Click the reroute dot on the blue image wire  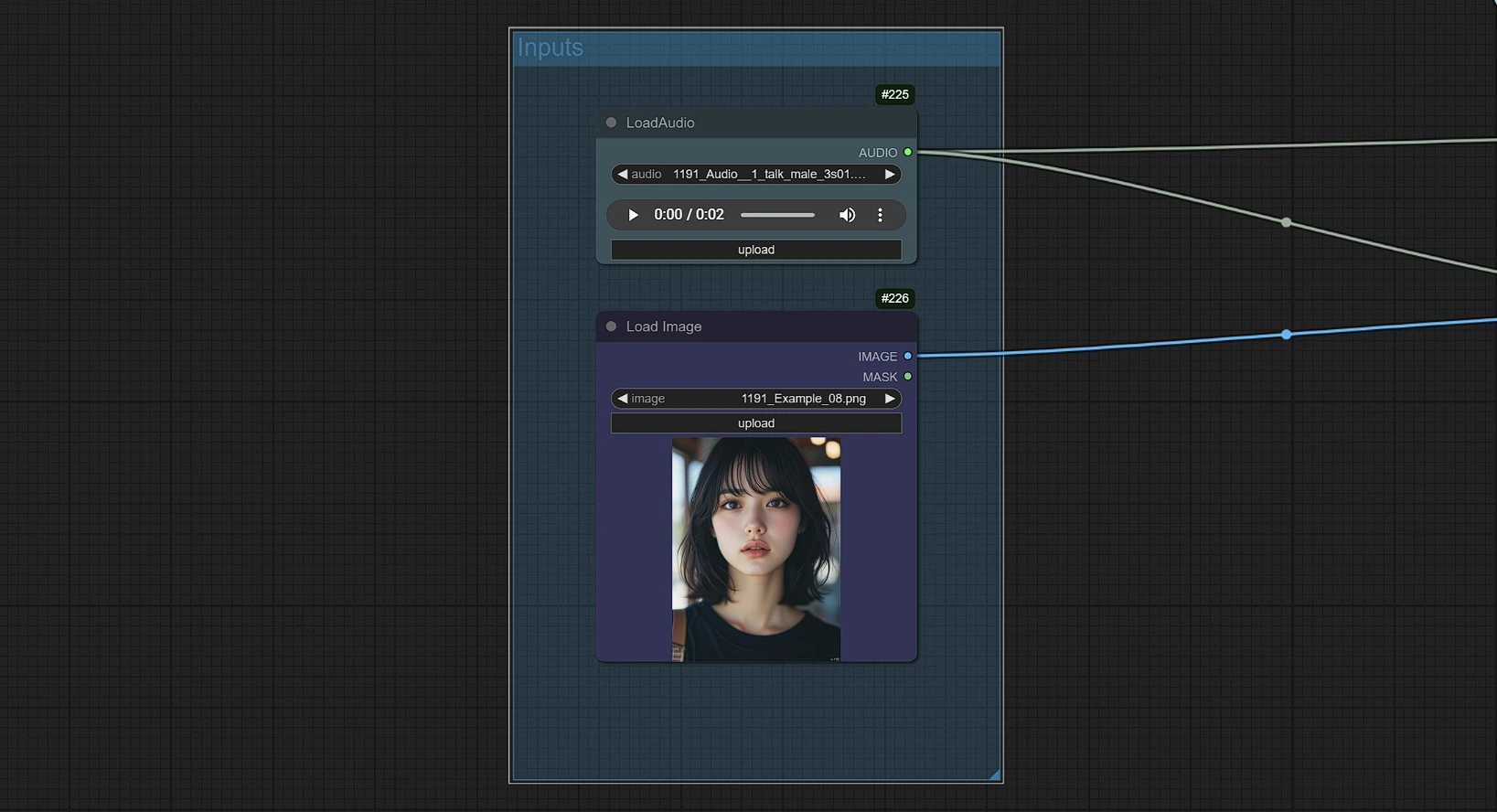point(1287,335)
